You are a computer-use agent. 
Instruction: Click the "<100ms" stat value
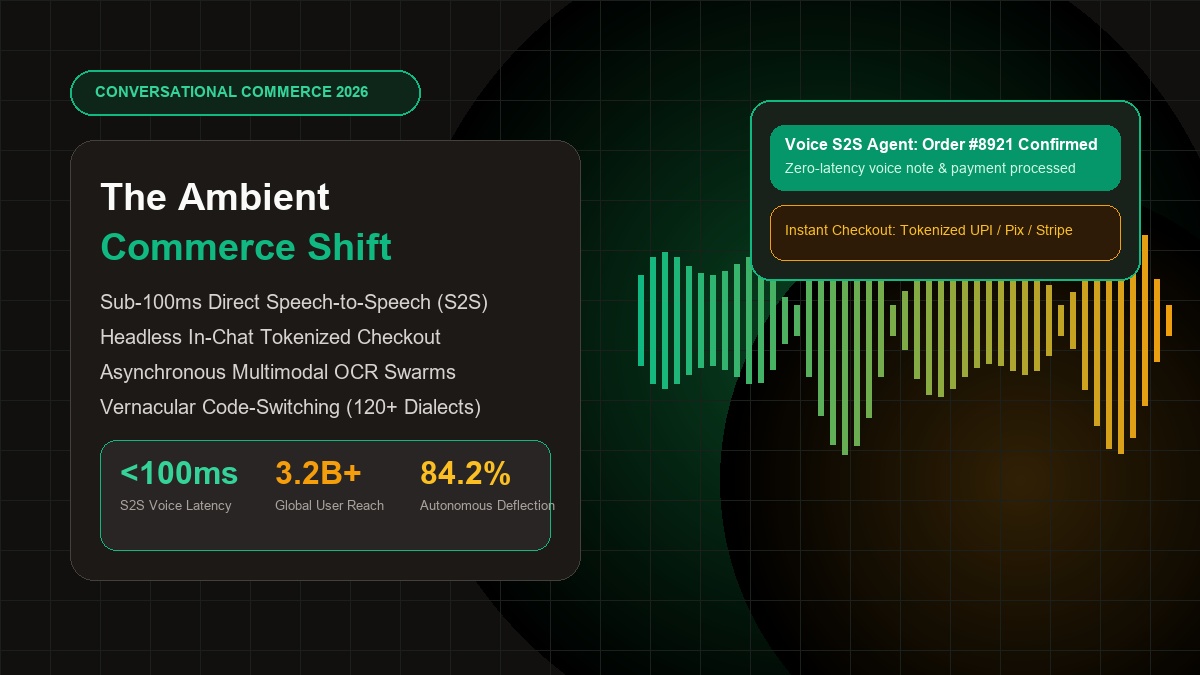pyautogui.click(x=179, y=473)
